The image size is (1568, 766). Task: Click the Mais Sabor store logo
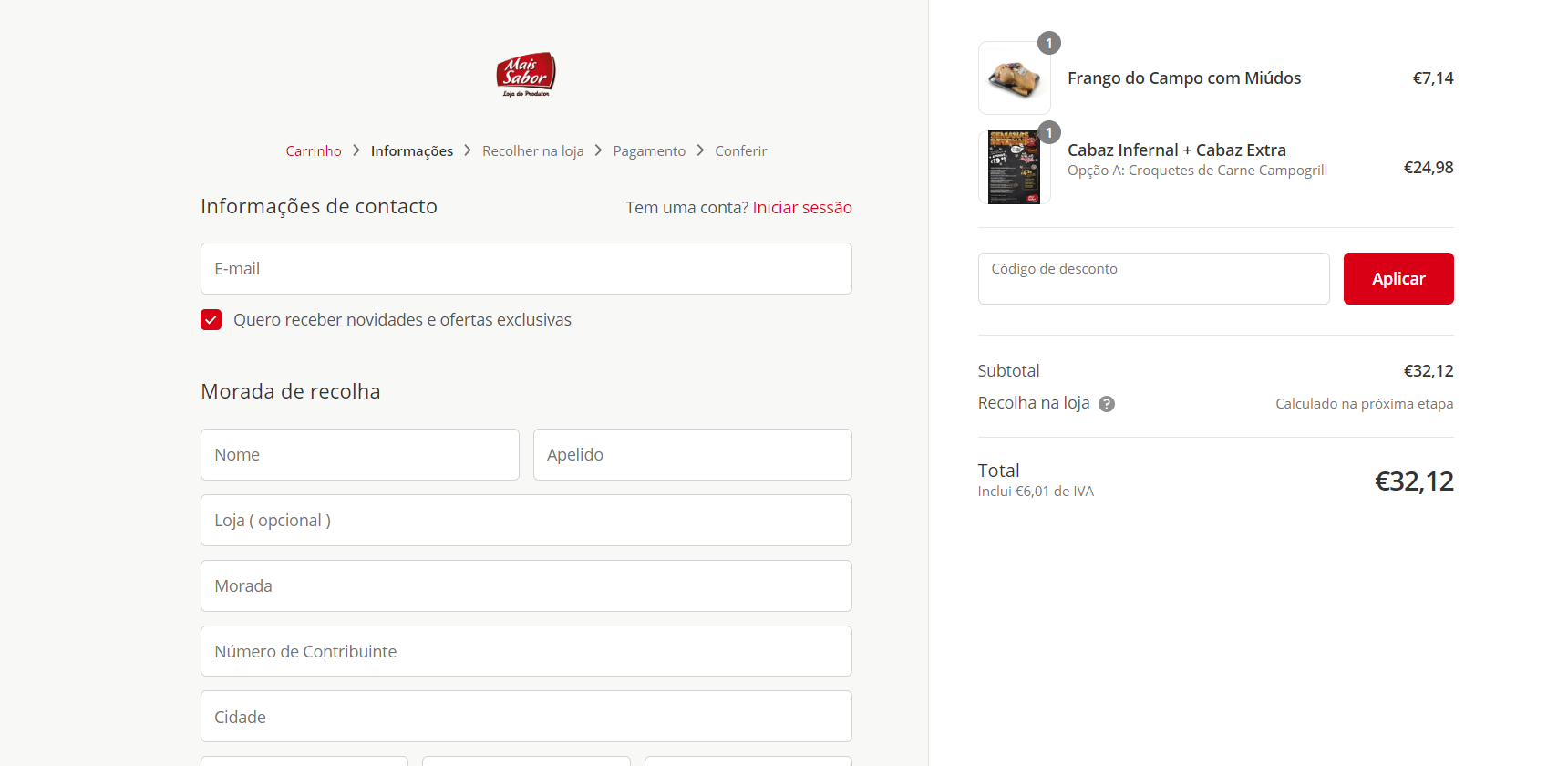[526, 75]
